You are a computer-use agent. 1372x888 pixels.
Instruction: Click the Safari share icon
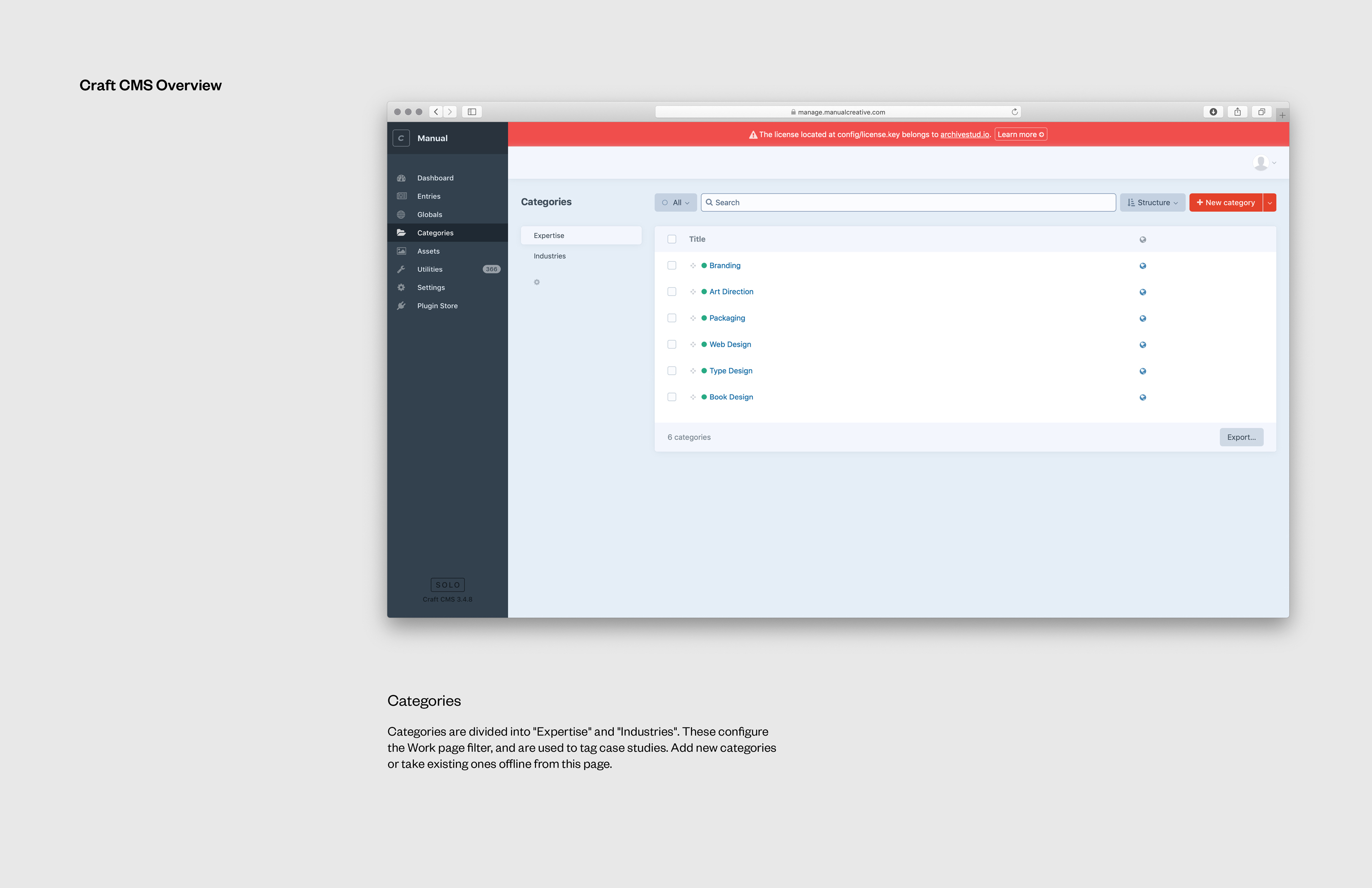(x=1237, y=112)
